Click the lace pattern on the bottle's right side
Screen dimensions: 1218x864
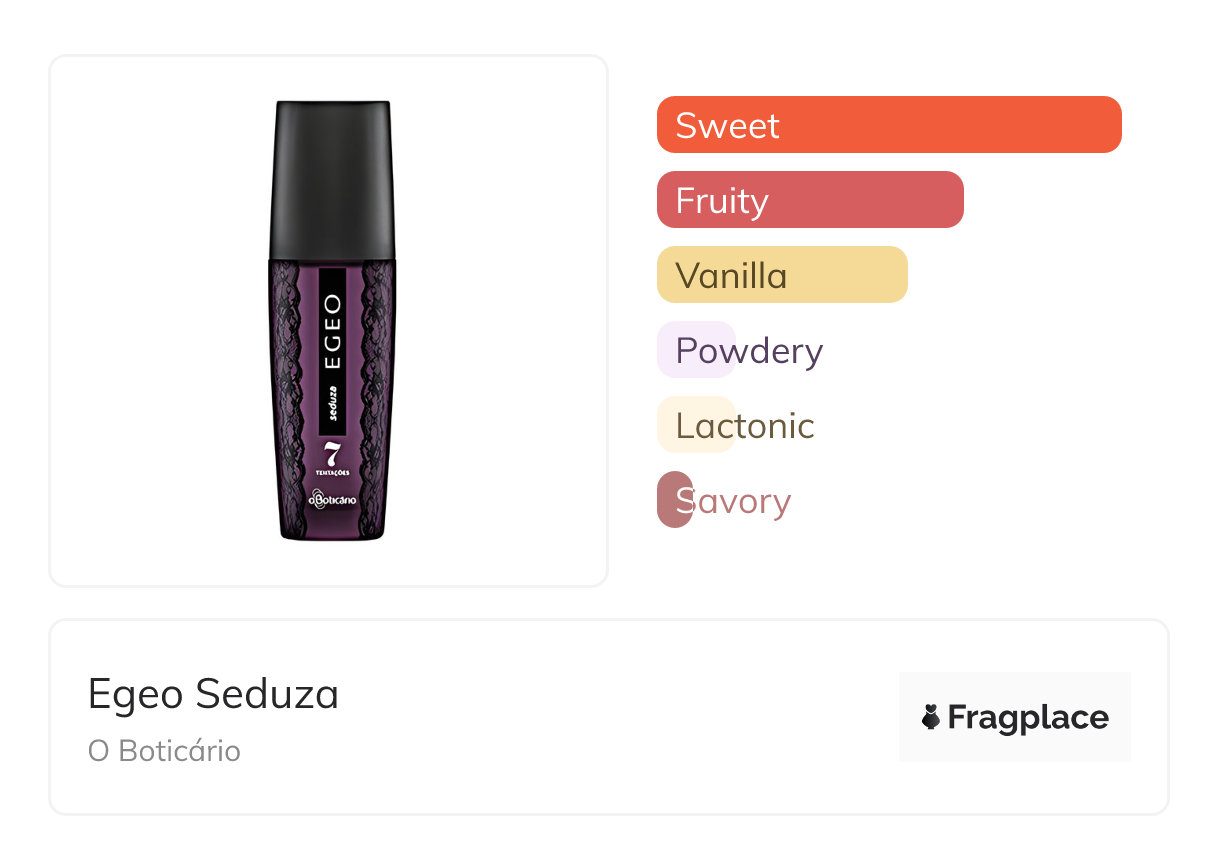pyautogui.click(x=376, y=390)
